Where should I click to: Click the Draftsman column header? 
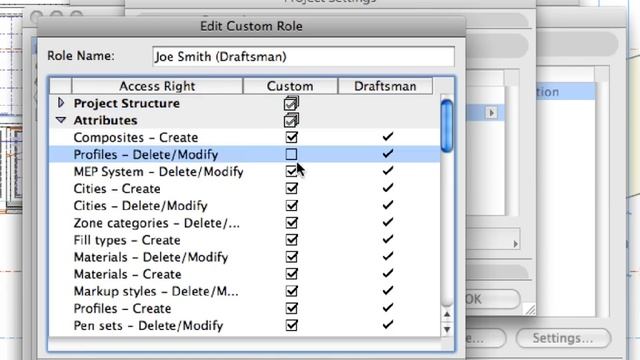click(x=385, y=86)
